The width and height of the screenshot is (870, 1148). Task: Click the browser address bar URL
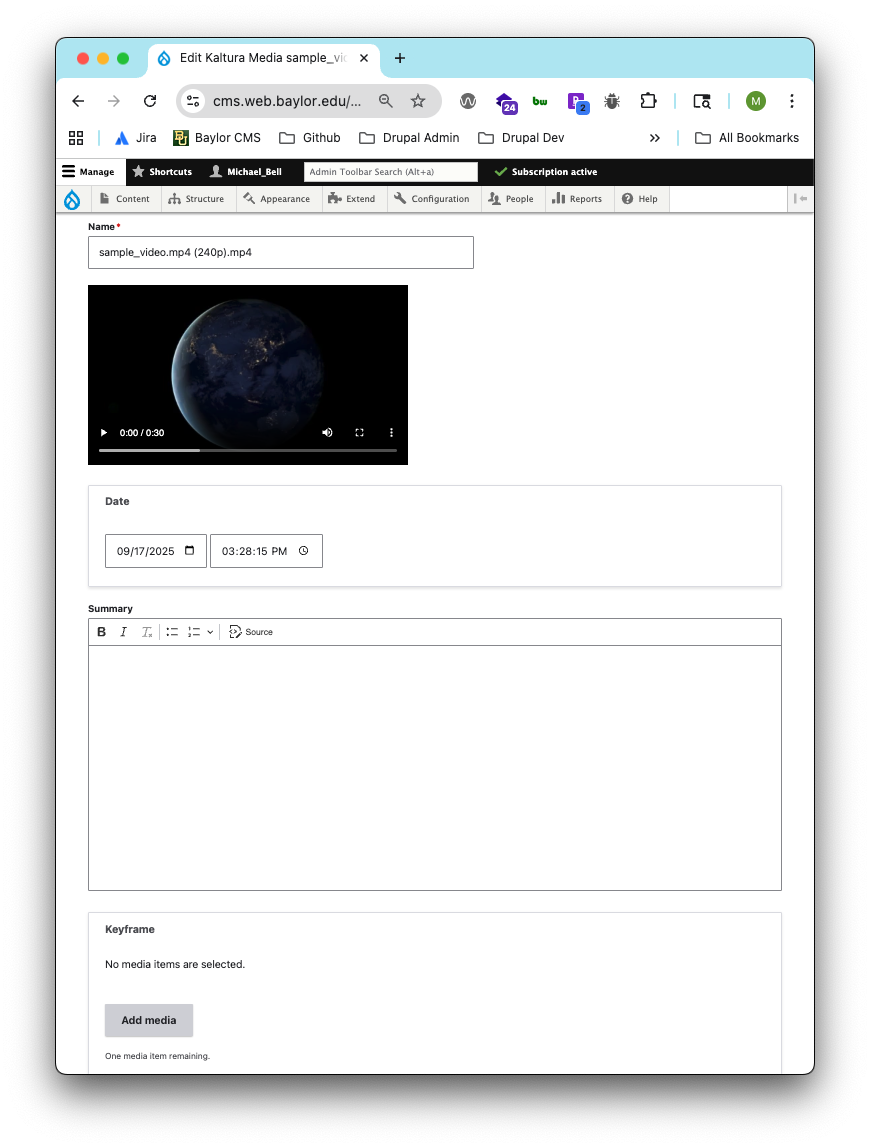286,101
